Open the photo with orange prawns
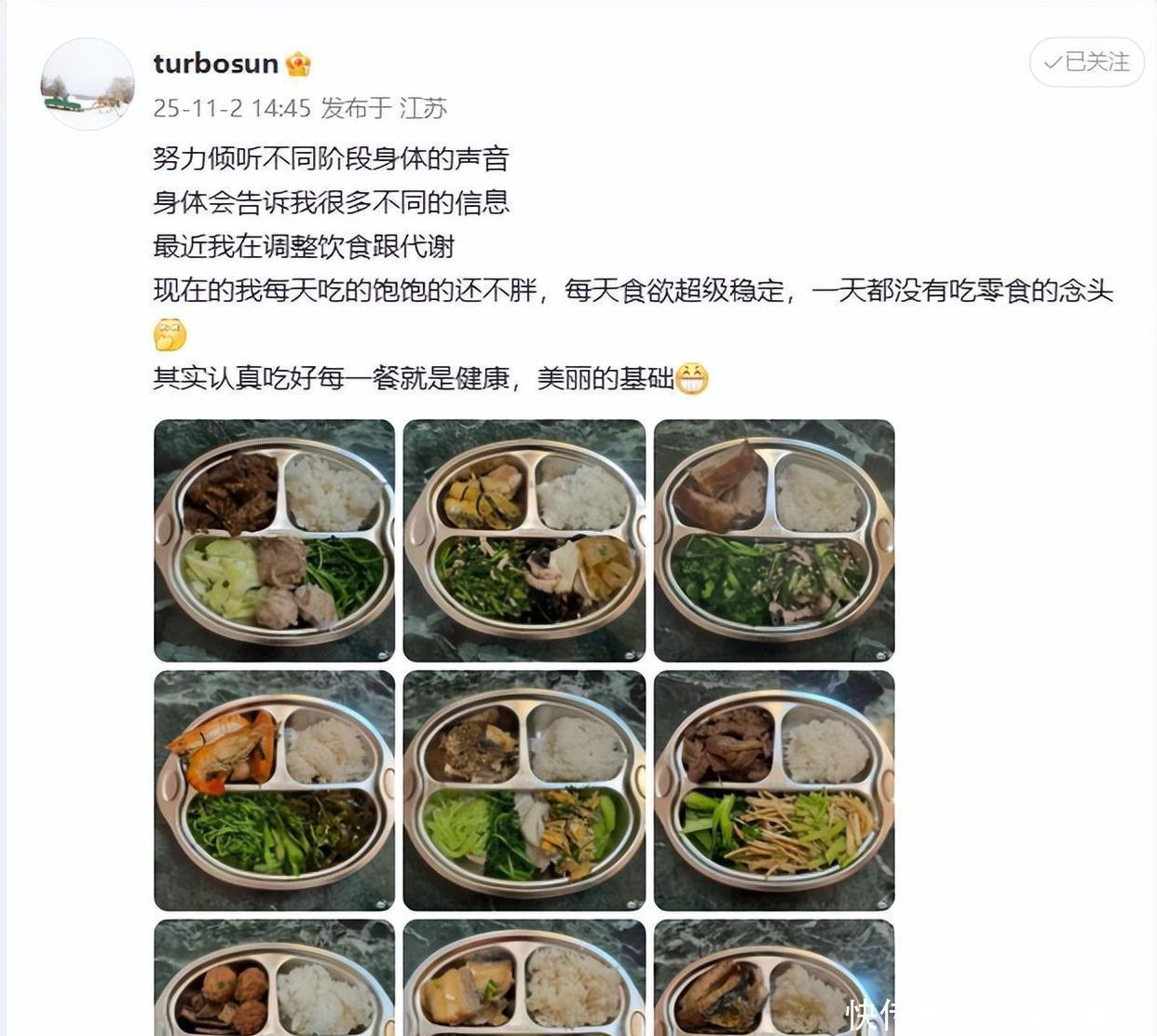Image resolution: width=1157 pixels, height=1036 pixels. click(x=274, y=790)
